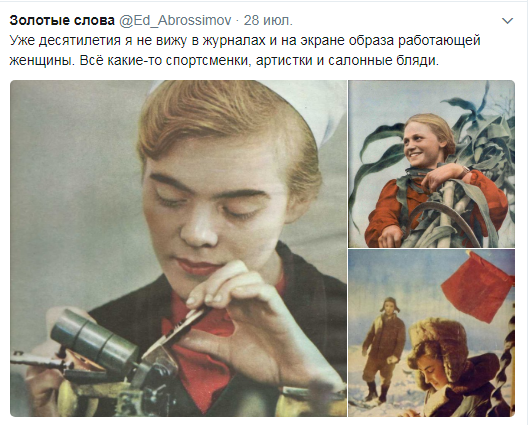Expand the tweet options chevron
The image size is (528, 425).
pos(507,21)
